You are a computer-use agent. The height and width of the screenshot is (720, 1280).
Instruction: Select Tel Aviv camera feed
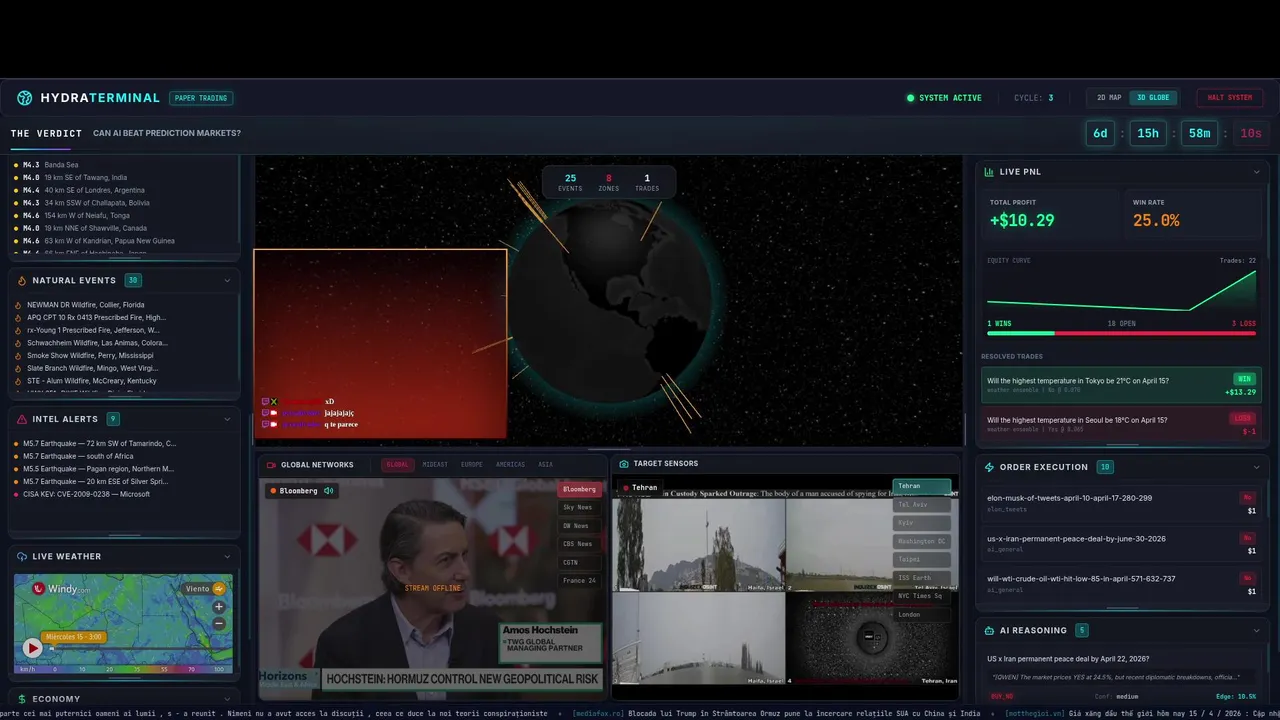921,504
